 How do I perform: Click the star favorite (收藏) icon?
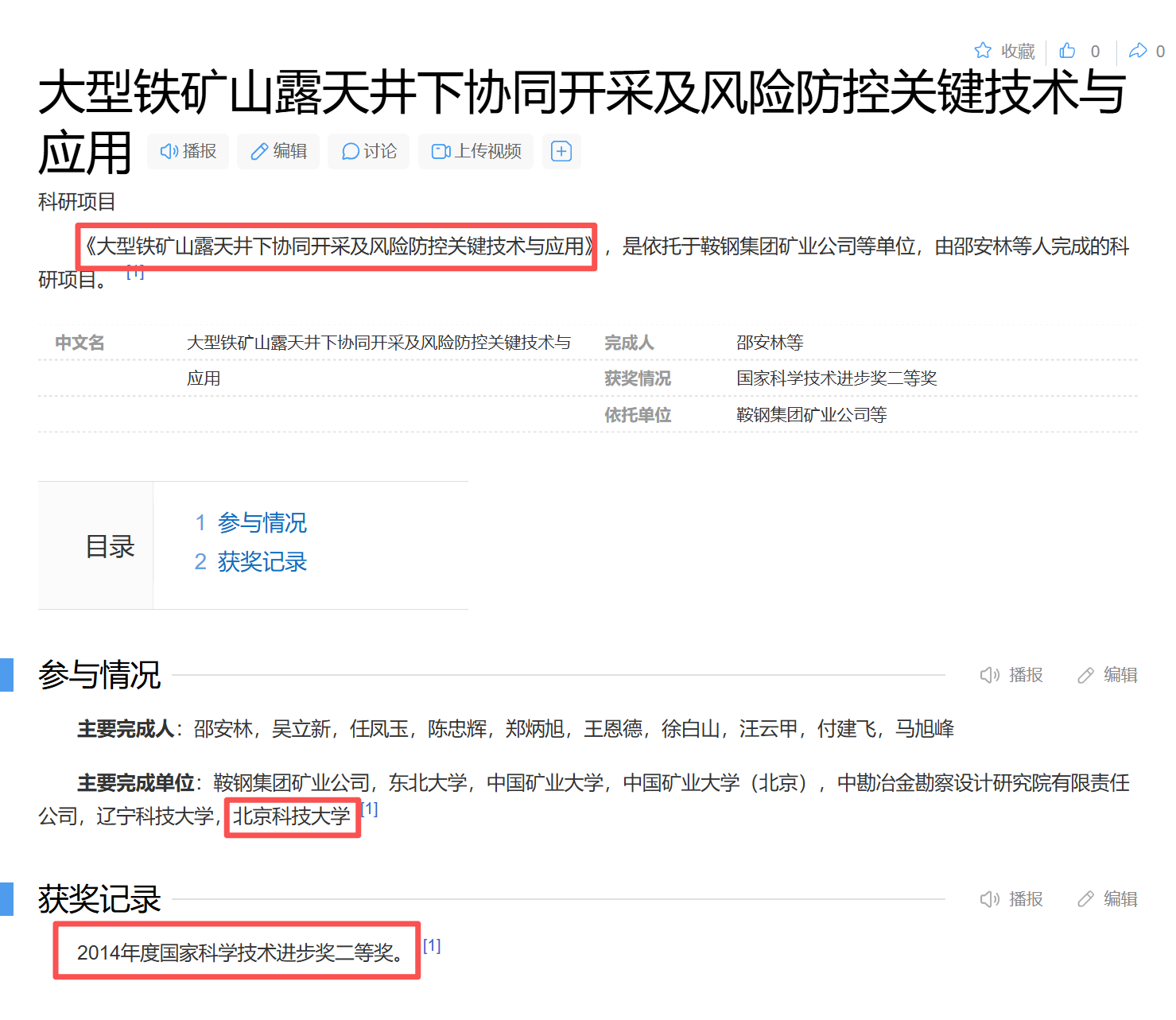983,51
